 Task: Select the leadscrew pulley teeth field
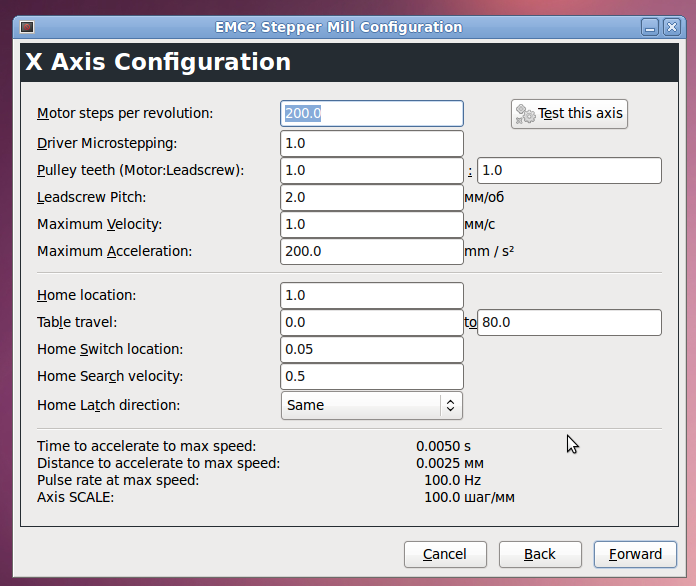(569, 170)
